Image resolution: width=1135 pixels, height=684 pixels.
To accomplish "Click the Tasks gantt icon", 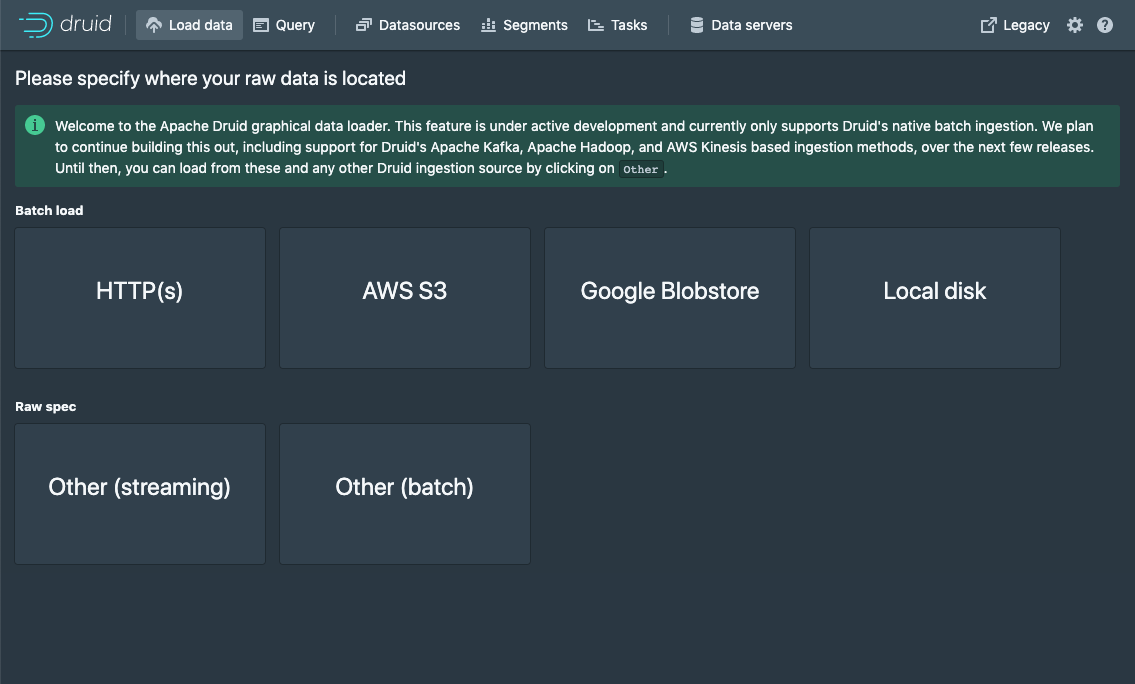I will pyautogui.click(x=596, y=25).
